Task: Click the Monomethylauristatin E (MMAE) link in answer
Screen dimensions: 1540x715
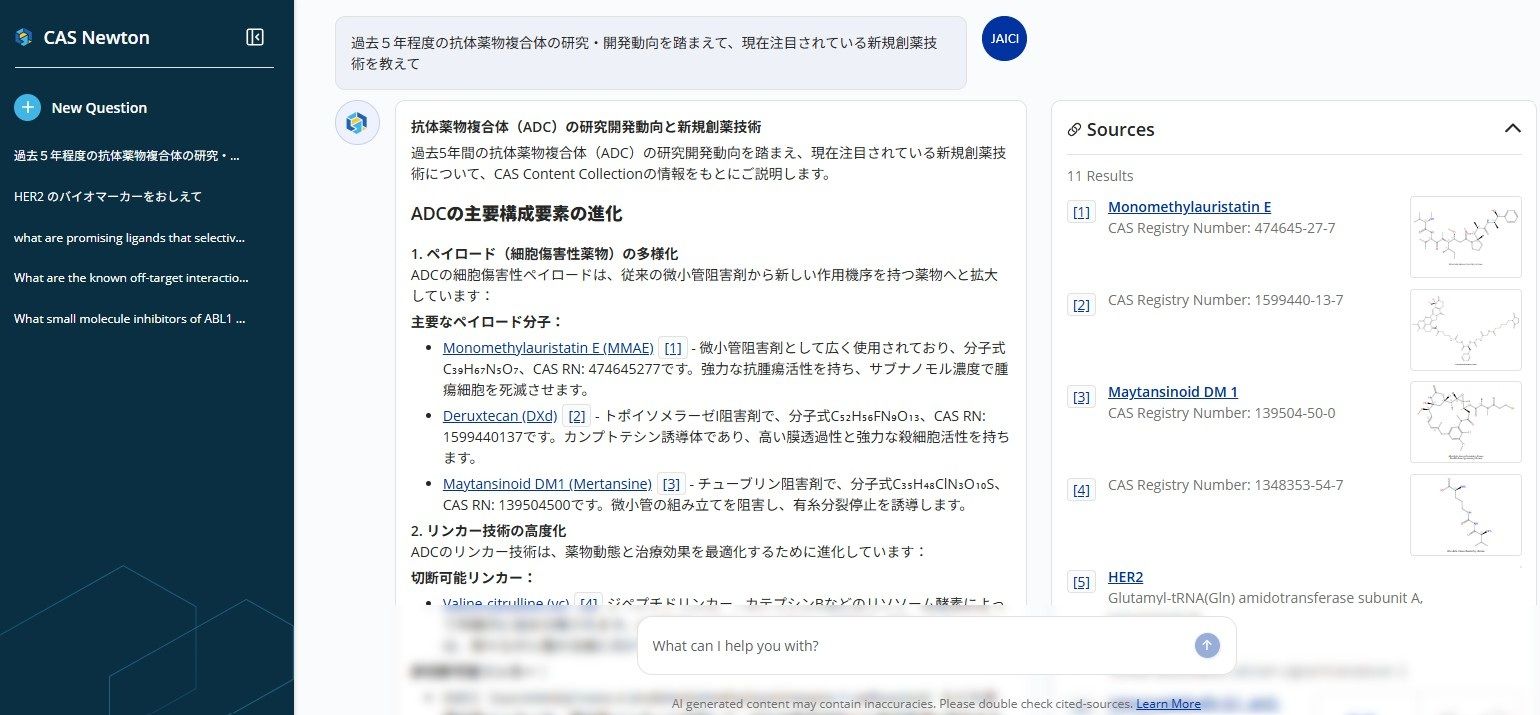Action: [548, 347]
